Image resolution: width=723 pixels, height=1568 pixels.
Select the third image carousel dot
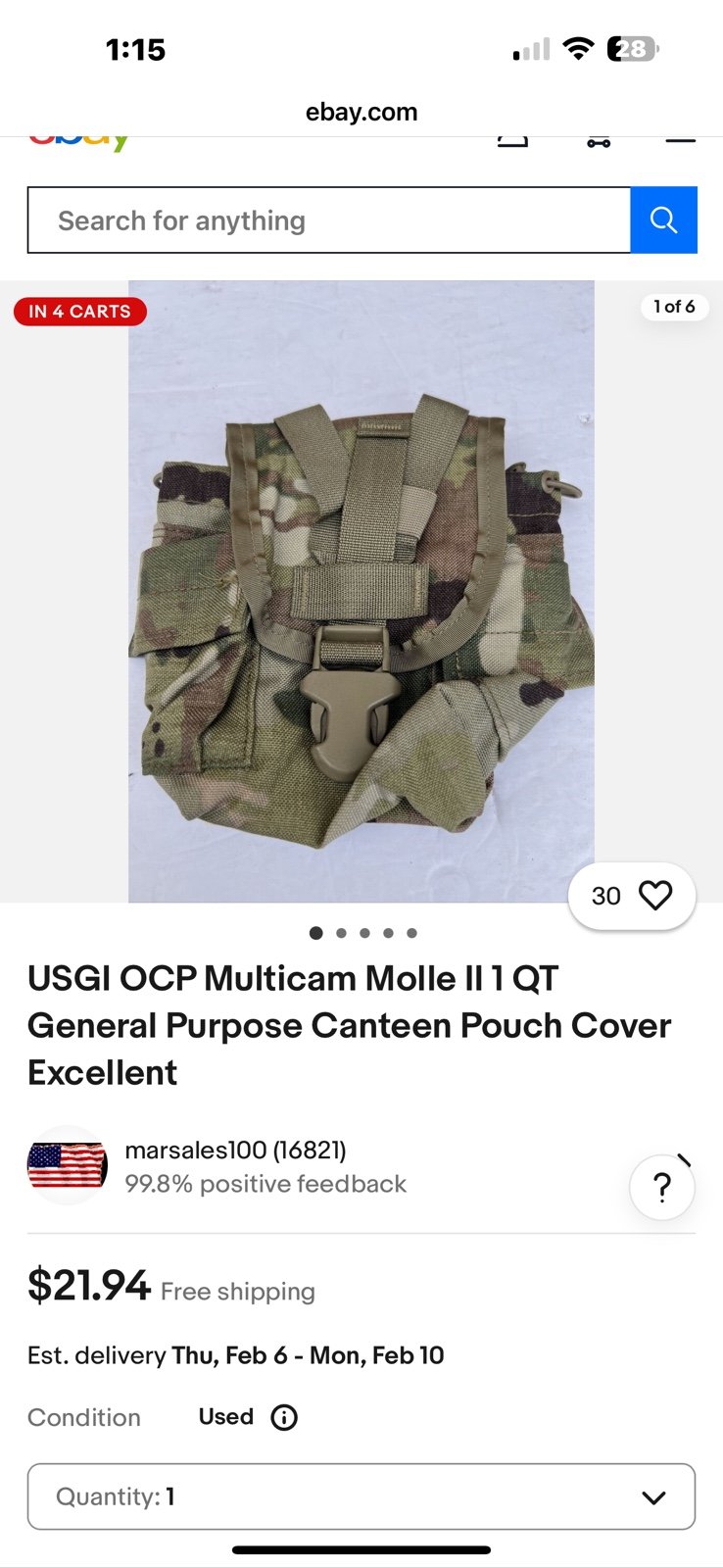pos(364,933)
